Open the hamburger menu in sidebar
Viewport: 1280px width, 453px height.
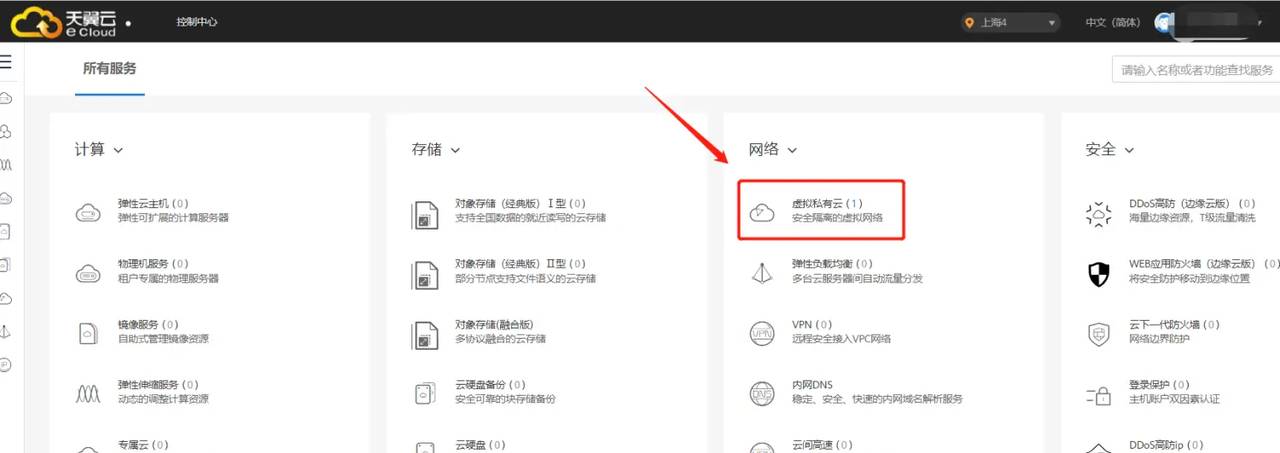pos(6,62)
